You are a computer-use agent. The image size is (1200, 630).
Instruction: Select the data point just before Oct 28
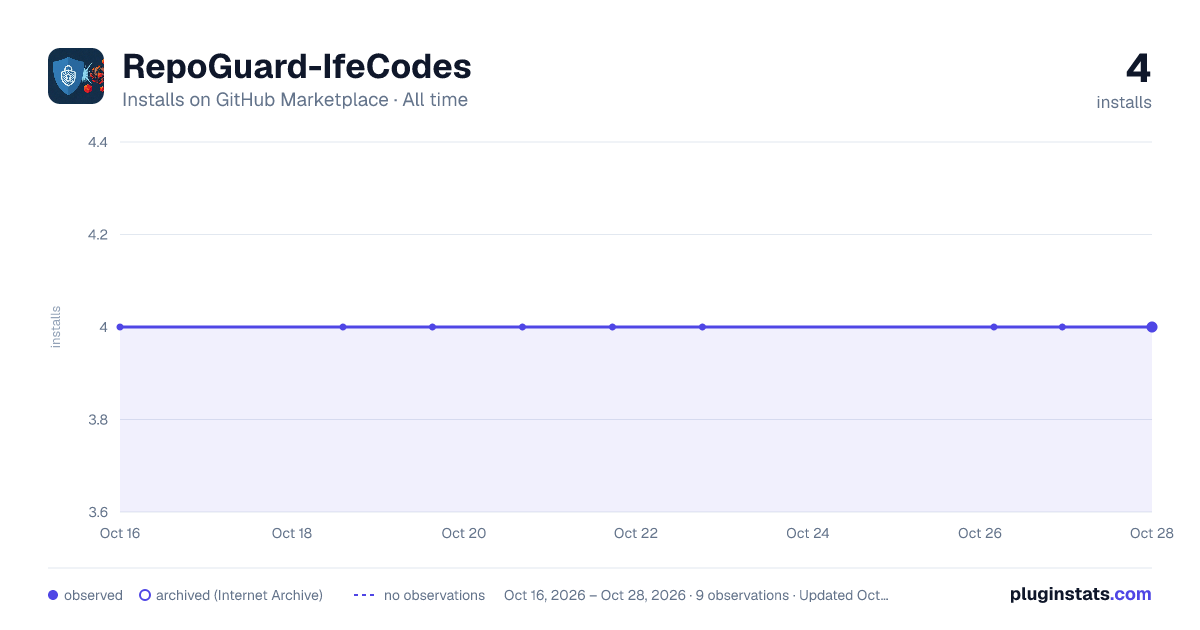click(x=1062, y=327)
